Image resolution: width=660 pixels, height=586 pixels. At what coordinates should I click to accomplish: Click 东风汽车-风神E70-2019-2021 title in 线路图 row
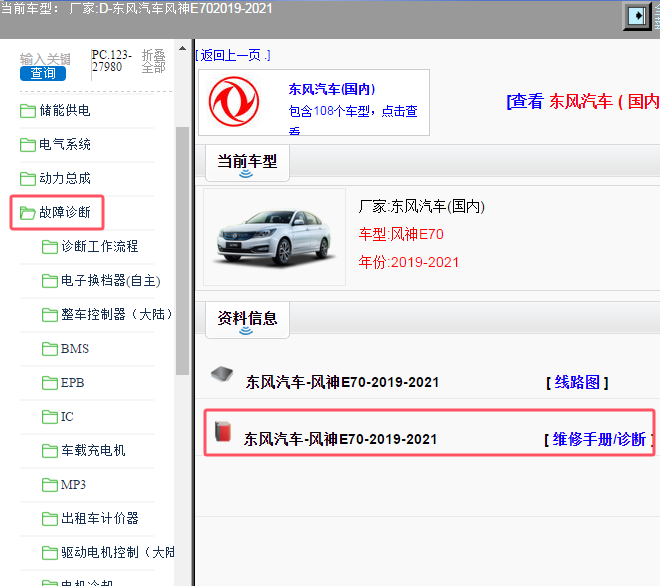tap(342, 382)
